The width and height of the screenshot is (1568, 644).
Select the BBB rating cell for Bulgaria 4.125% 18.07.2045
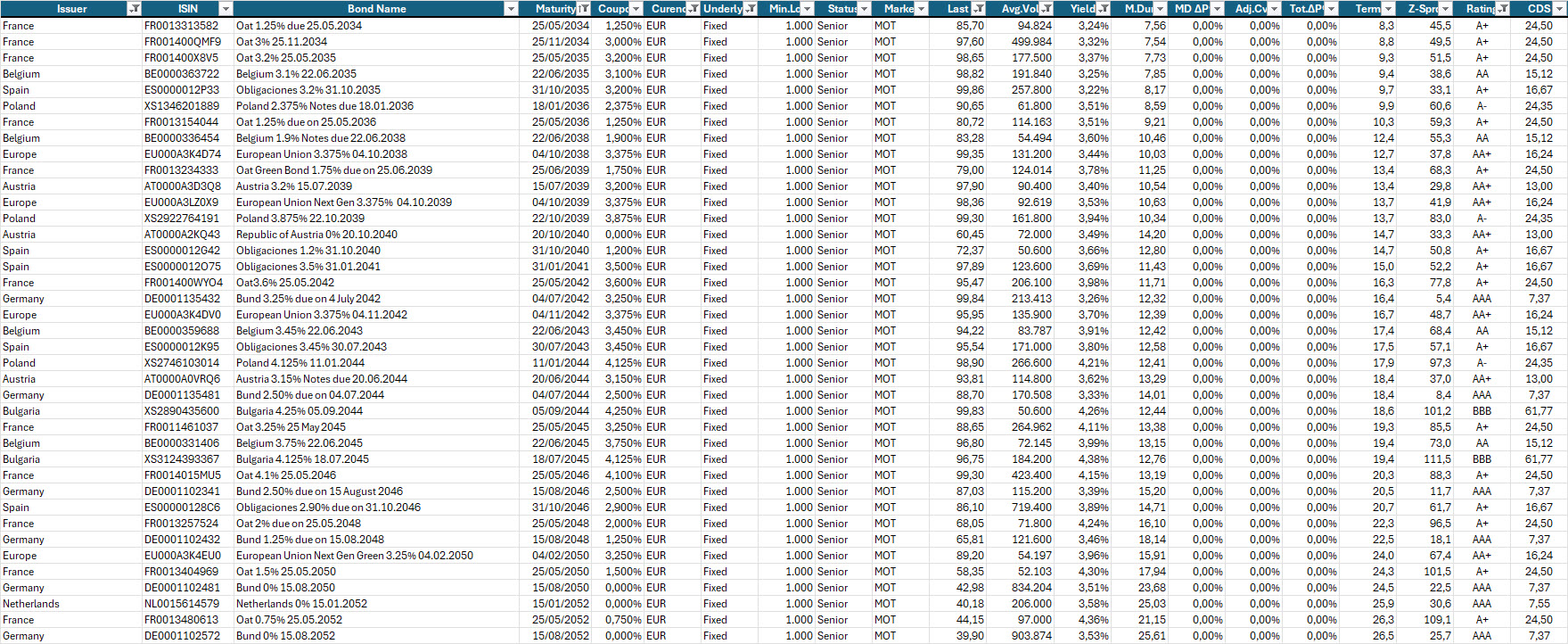pyautogui.click(x=1482, y=459)
